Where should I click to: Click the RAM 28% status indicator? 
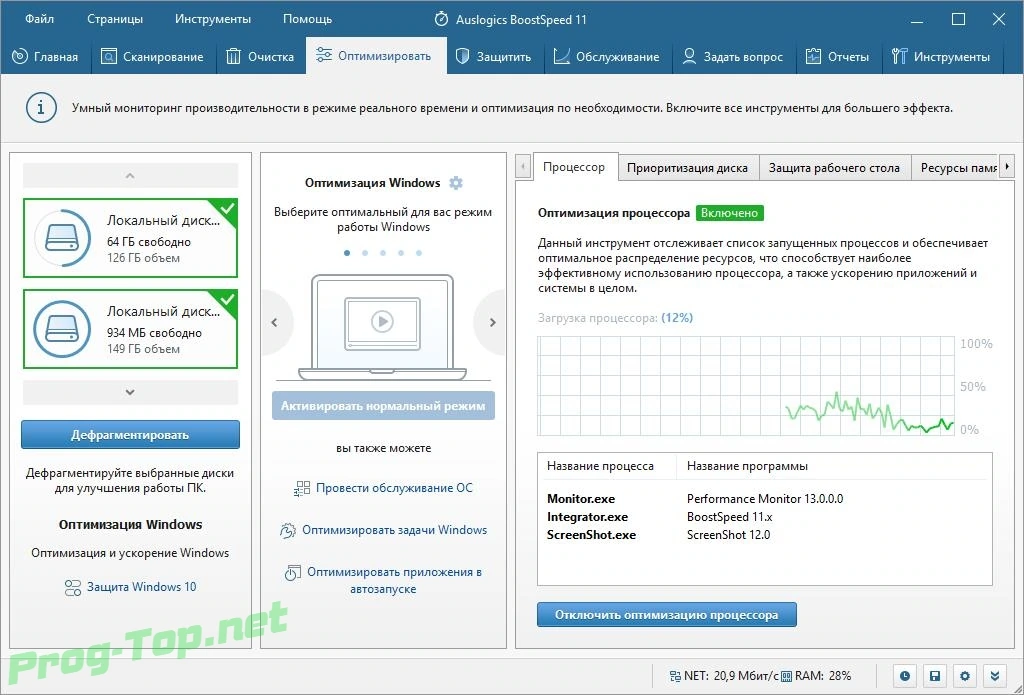(816, 676)
